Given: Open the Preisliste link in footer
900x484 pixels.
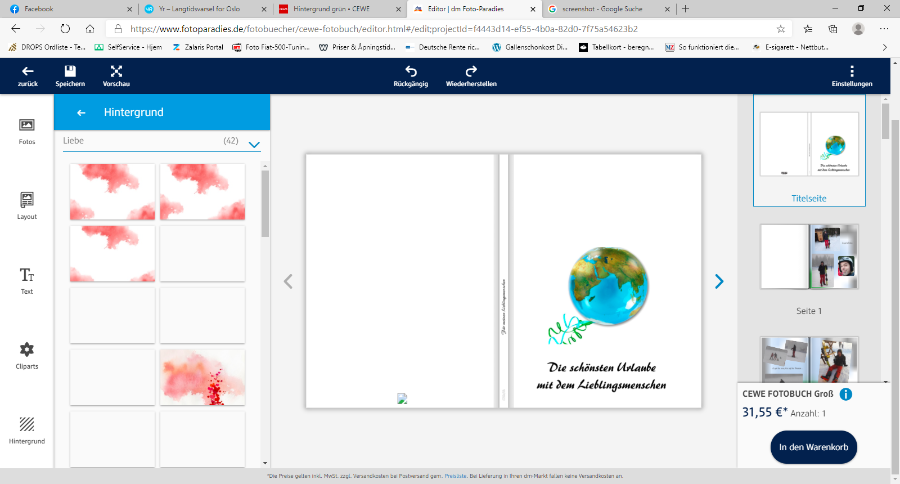Looking at the screenshot, I should click(x=455, y=476).
